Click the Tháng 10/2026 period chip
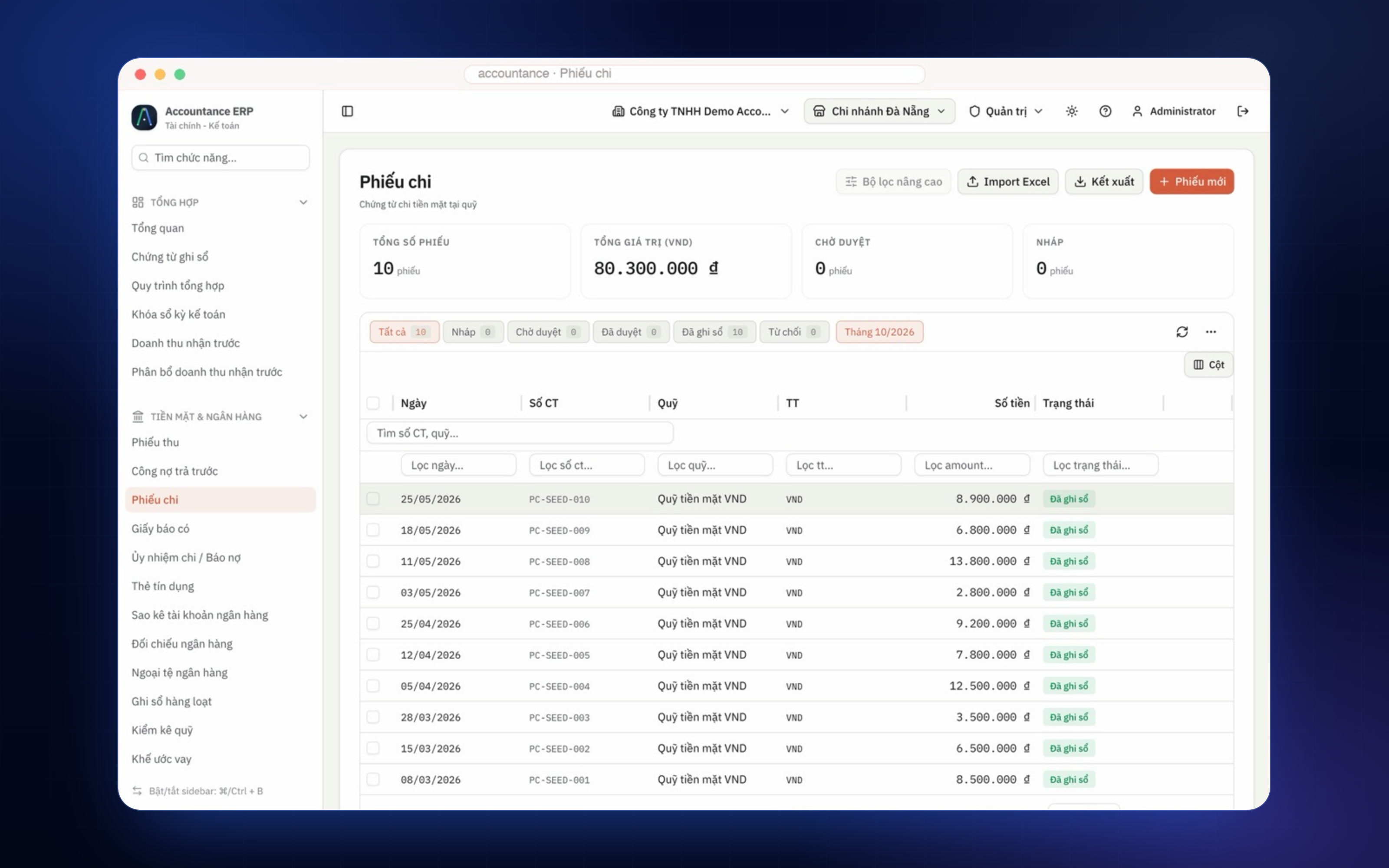The height and width of the screenshot is (868, 1389). pos(879,332)
